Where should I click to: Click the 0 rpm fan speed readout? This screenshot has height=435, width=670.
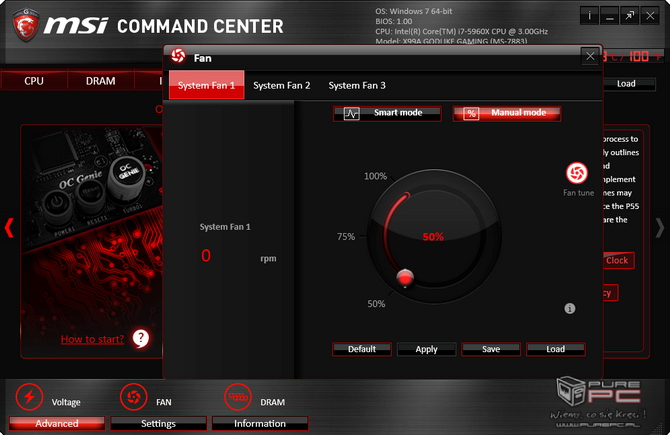(206, 256)
